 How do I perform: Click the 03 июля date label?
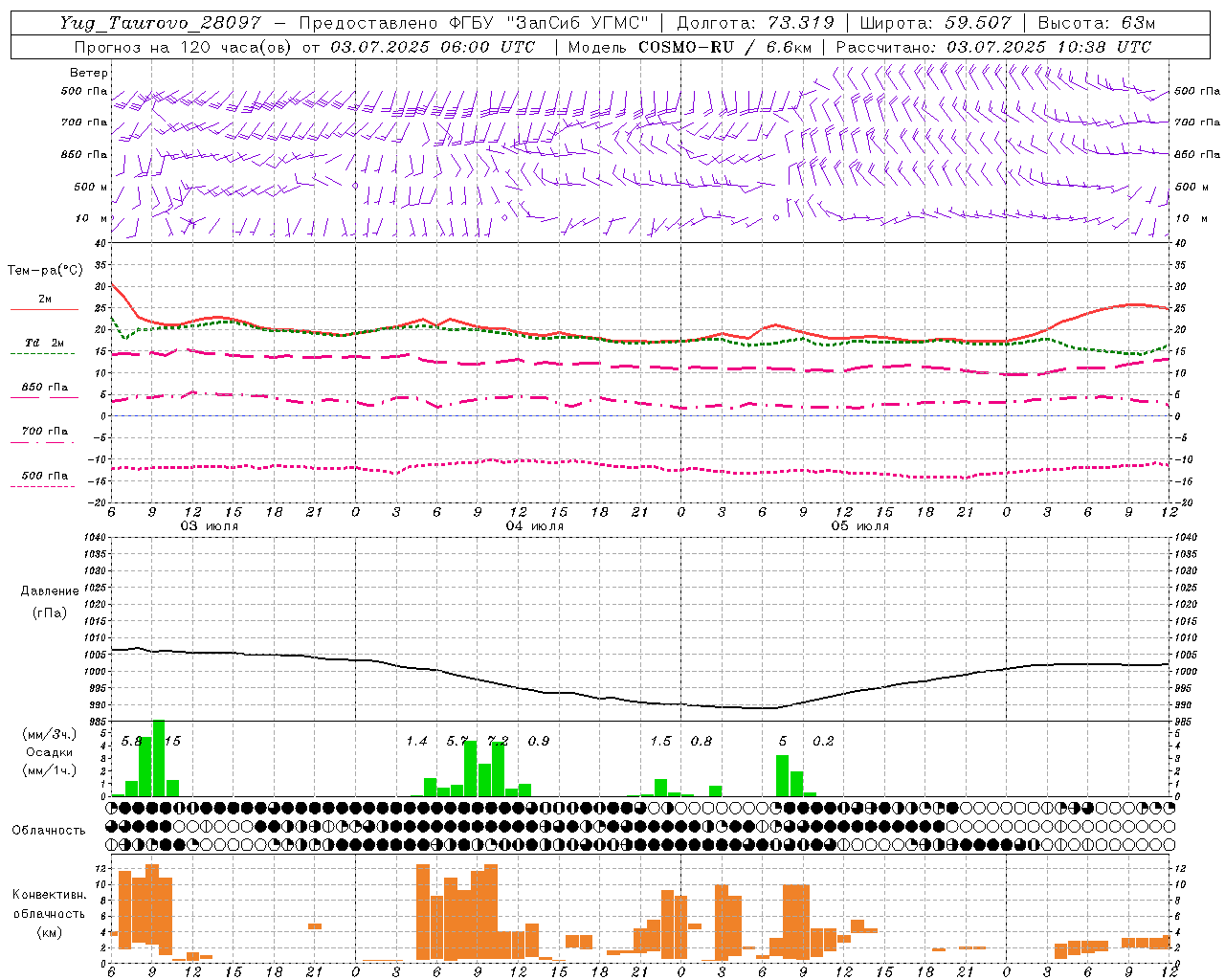pyautogui.click(x=210, y=526)
